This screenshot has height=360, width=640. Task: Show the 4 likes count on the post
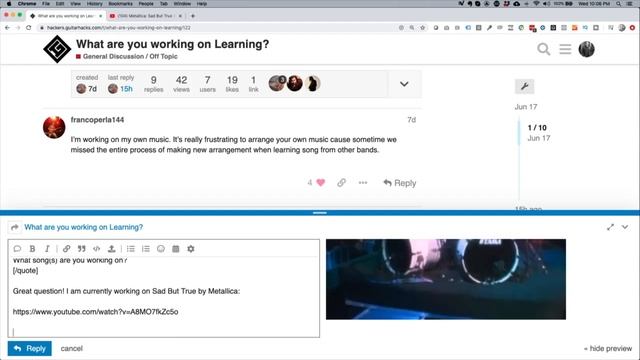coord(310,182)
